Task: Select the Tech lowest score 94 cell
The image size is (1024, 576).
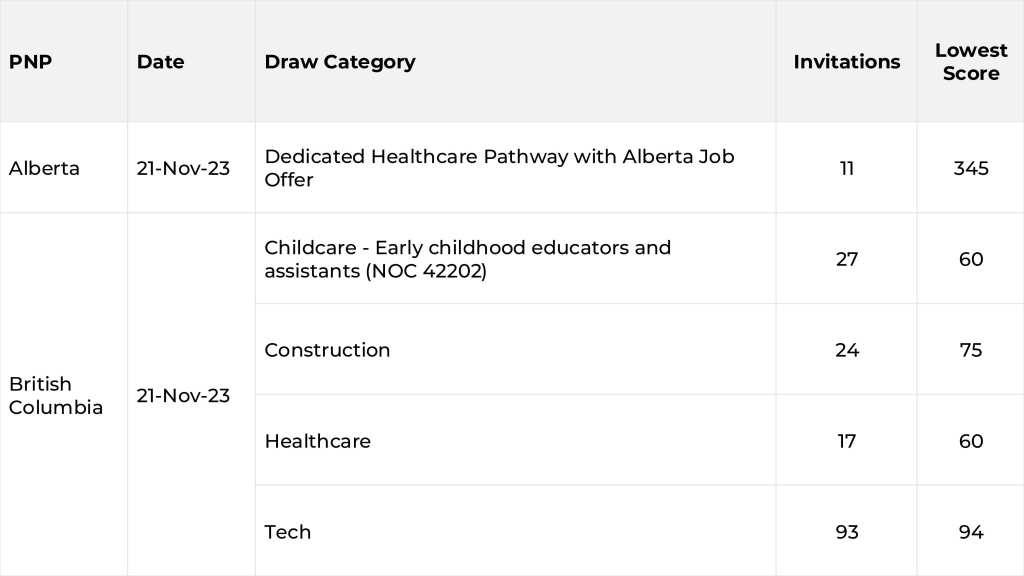Action: (x=970, y=532)
